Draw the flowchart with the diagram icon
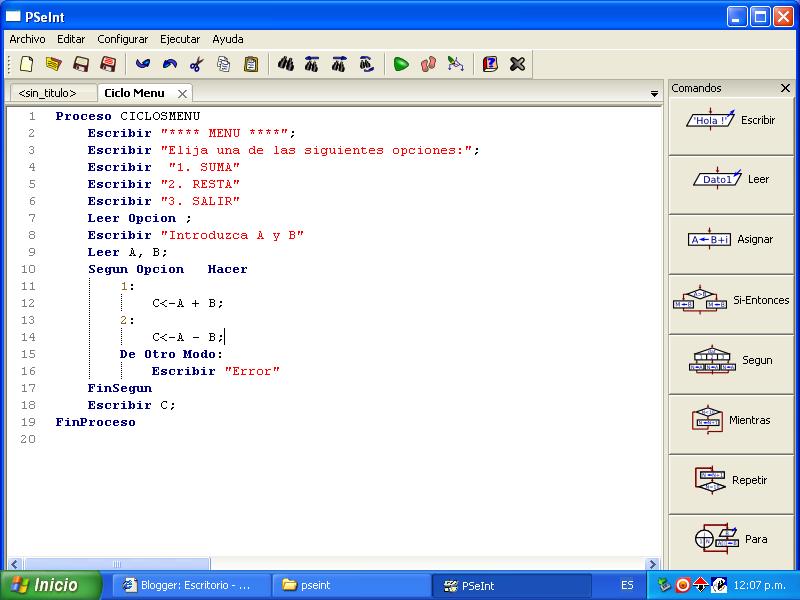This screenshot has width=800, height=600. 455,64
